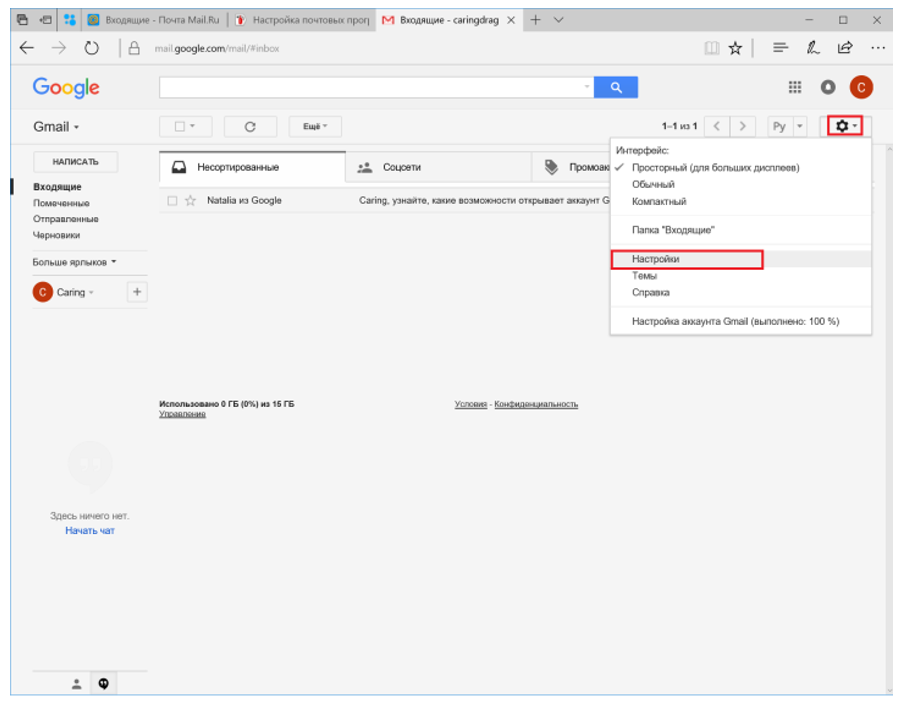Image resolution: width=909 pixels, height=709 pixels.
Task: Open a new browser tab
Action: [535, 20]
